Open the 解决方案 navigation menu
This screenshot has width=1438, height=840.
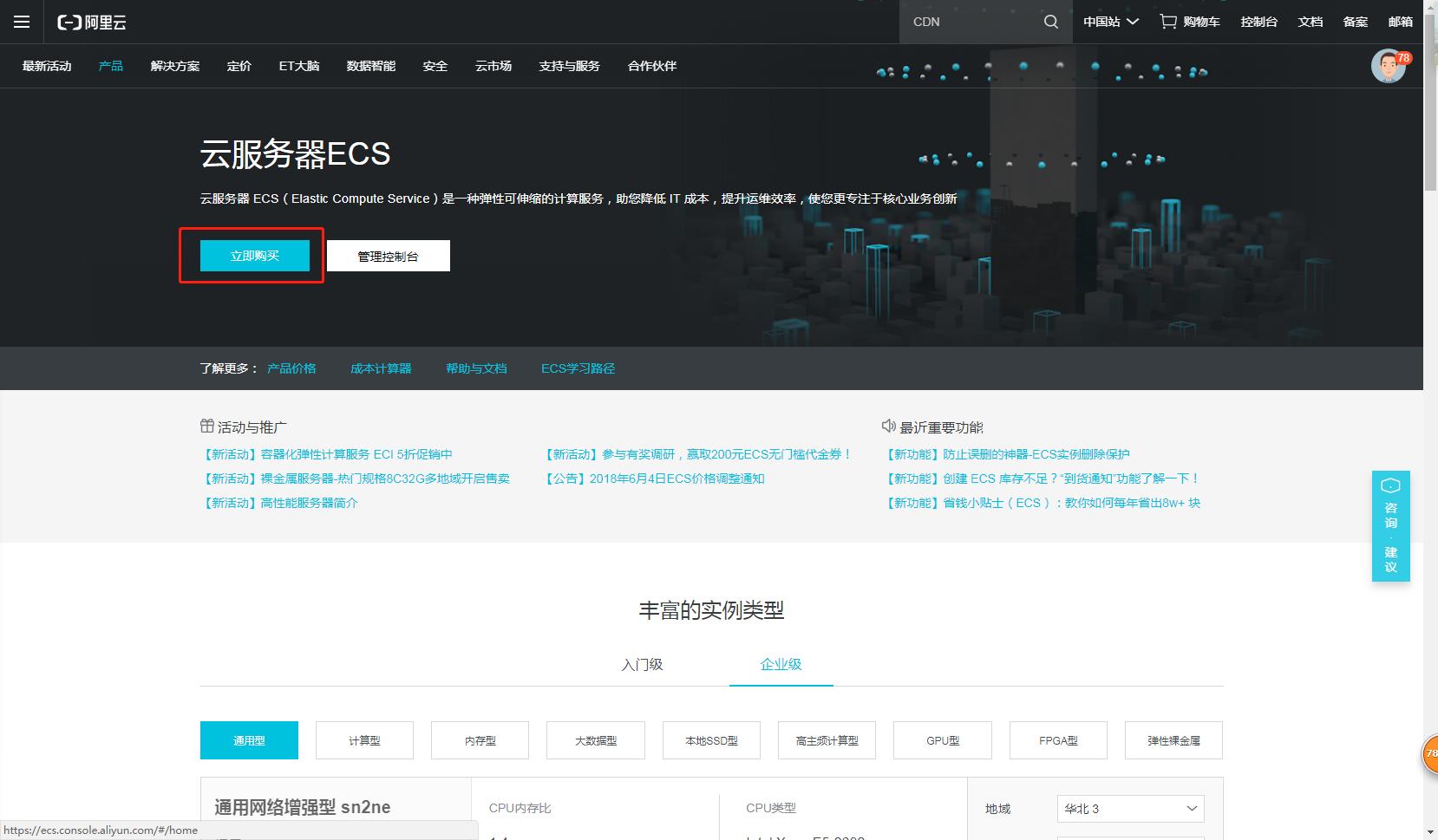click(x=174, y=65)
